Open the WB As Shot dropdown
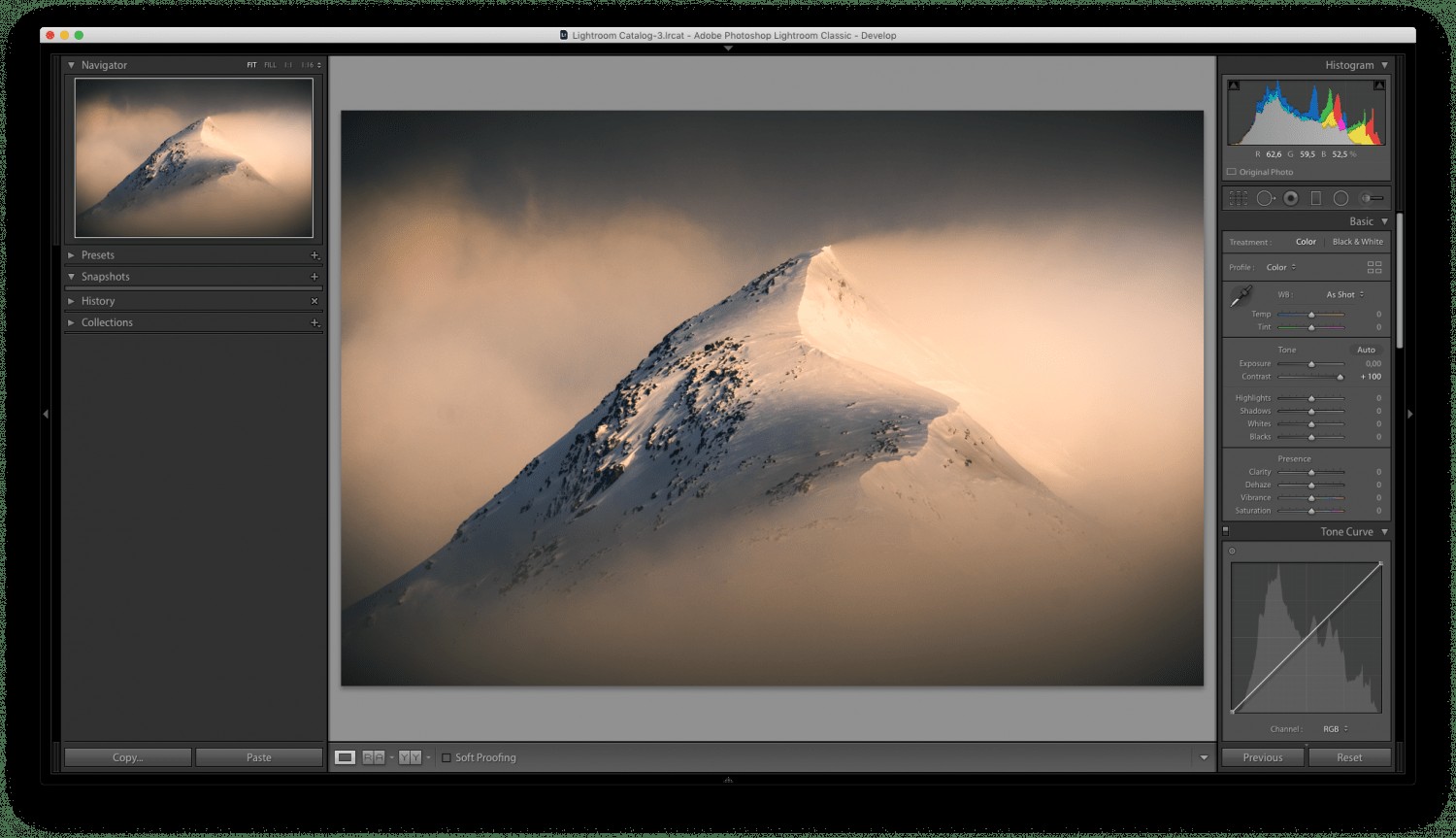 click(x=1342, y=293)
